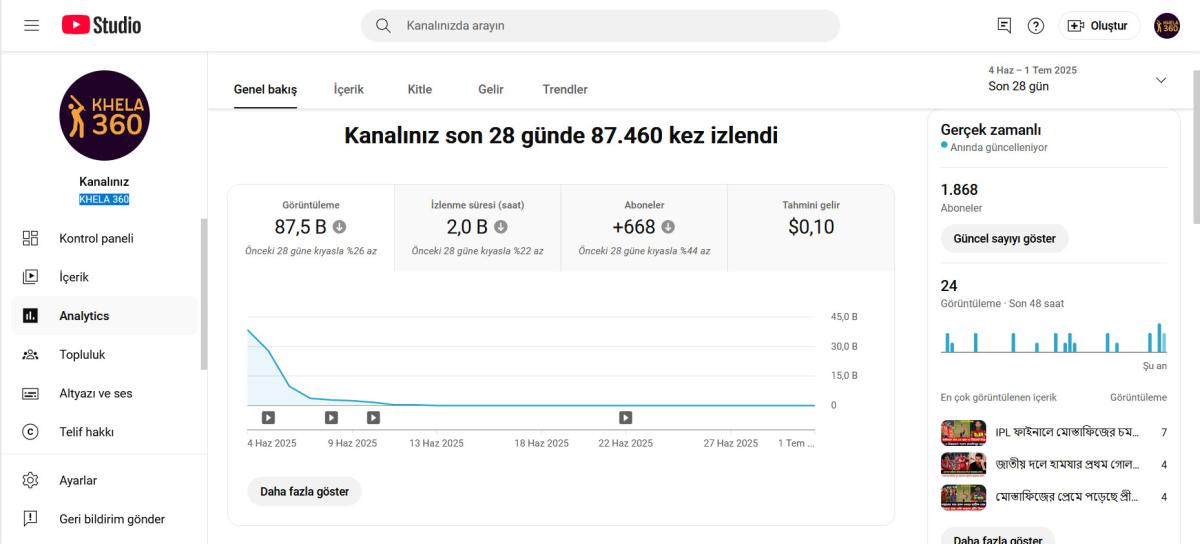Open the Ayarlar gear icon
1200x544 pixels.
[x=30, y=480]
